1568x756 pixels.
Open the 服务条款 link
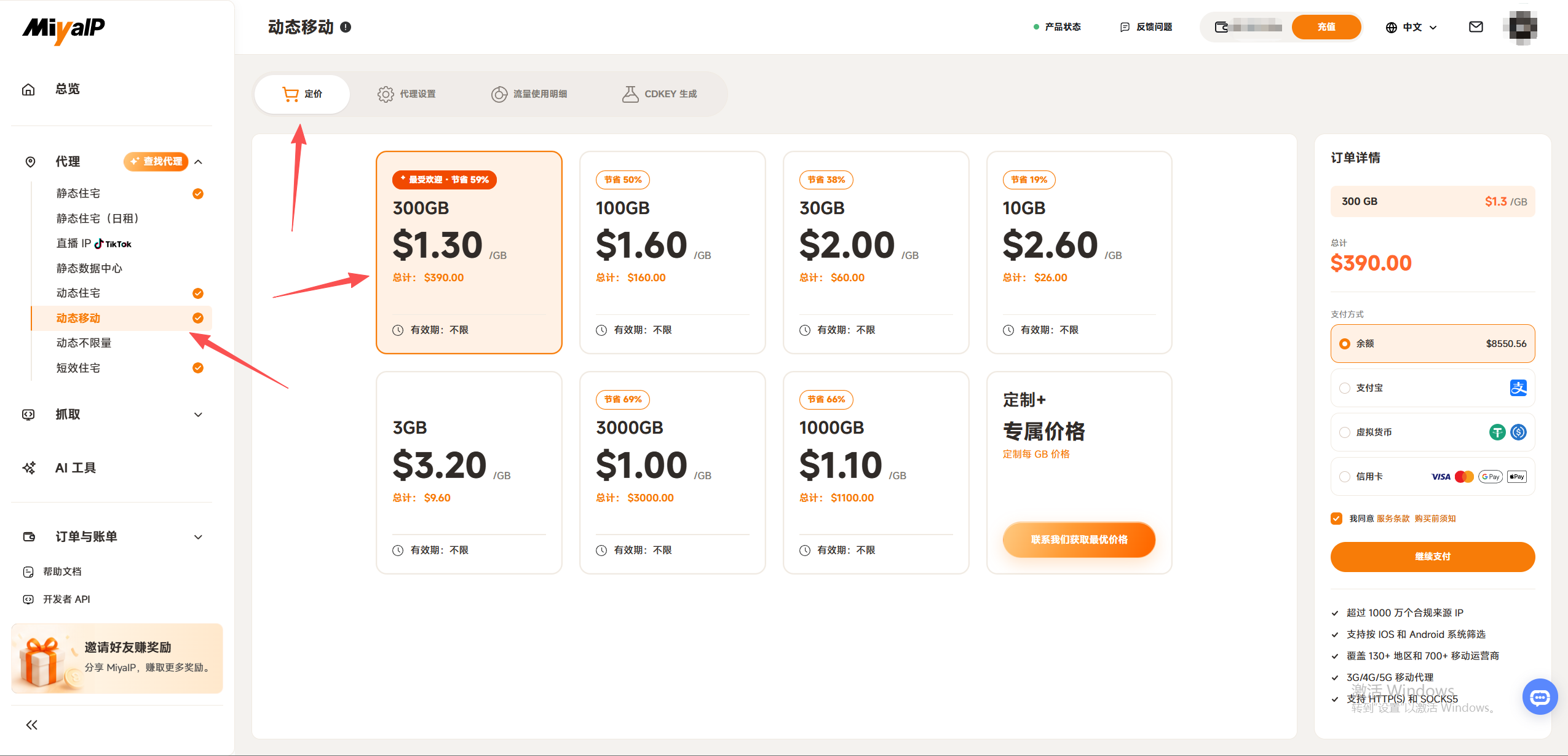(1393, 519)
